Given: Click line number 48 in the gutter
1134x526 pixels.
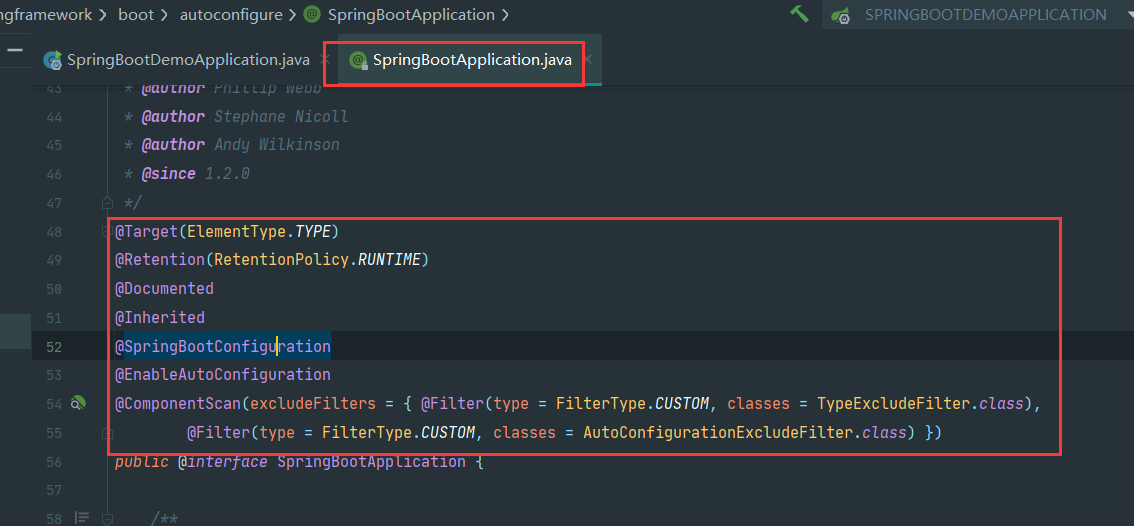Looking at the screenshot, I should pyautogui.click(x=54, y=232).
